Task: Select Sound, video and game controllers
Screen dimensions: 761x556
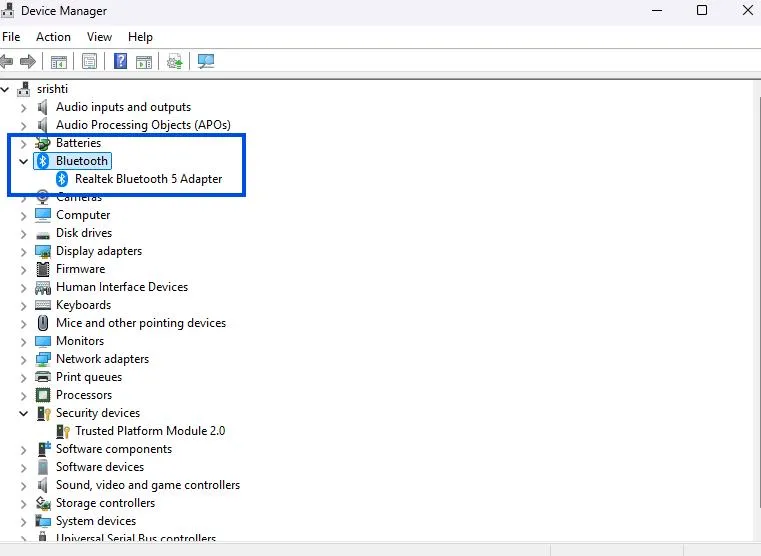Action: pyautogui.click(x=148, y=485)
